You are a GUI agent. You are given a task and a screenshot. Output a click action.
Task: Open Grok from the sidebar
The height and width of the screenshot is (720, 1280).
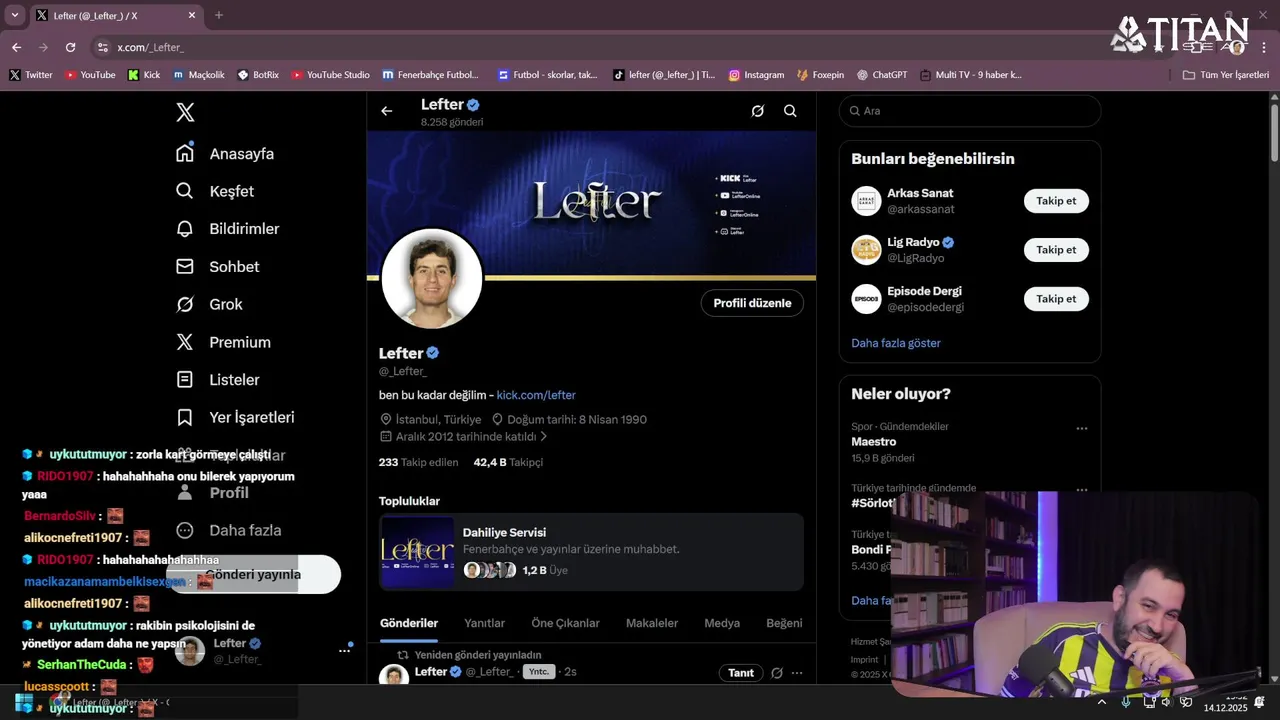pos(209,304)
